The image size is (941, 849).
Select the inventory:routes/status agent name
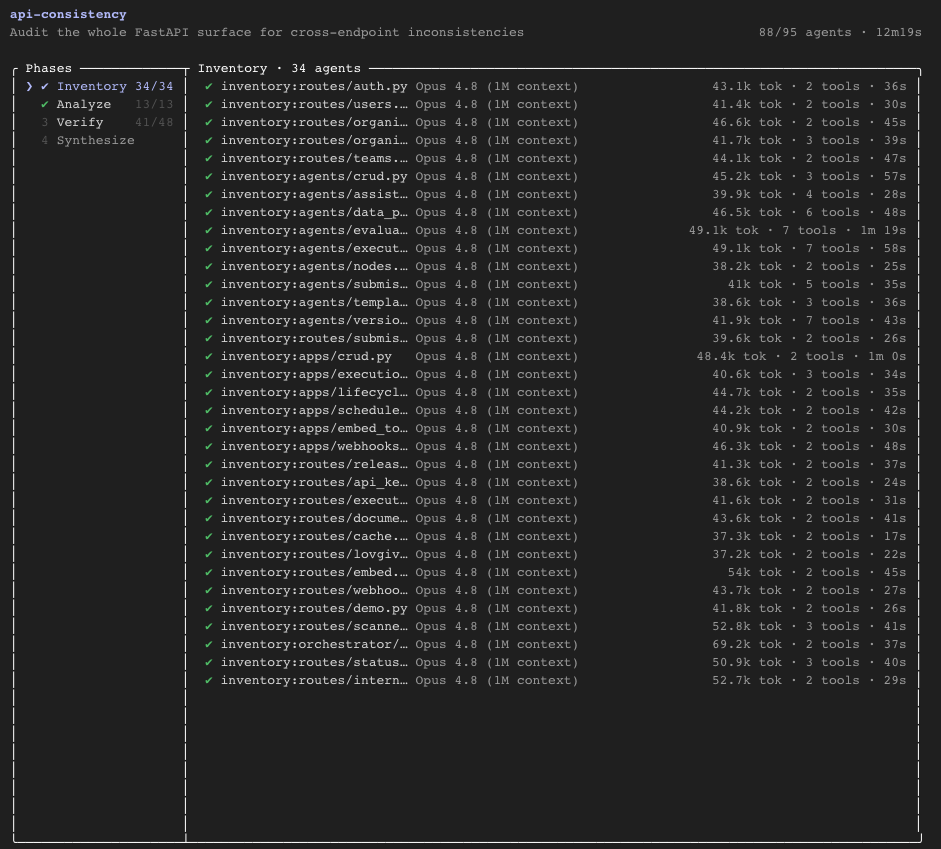[x=314, y=662]
